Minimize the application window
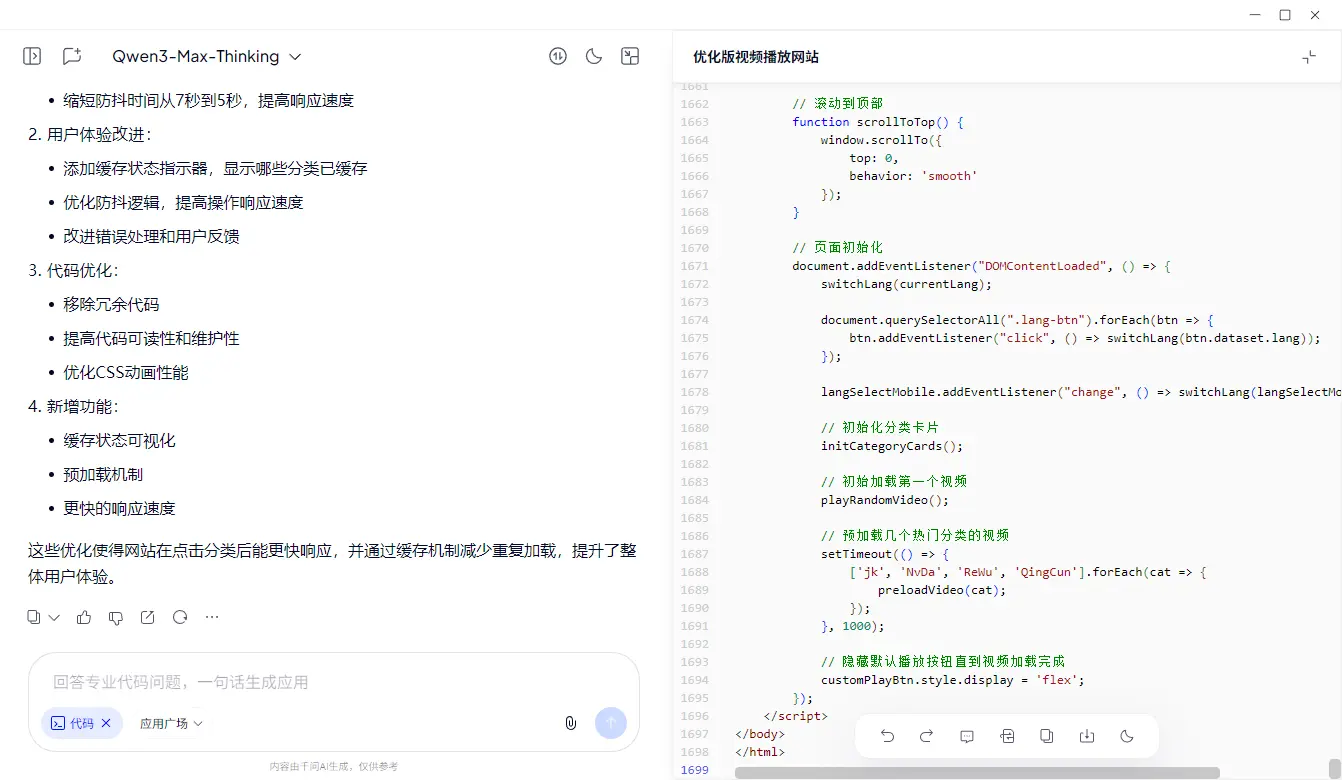Screen dimensions: 1342x780 (1256, 15)
